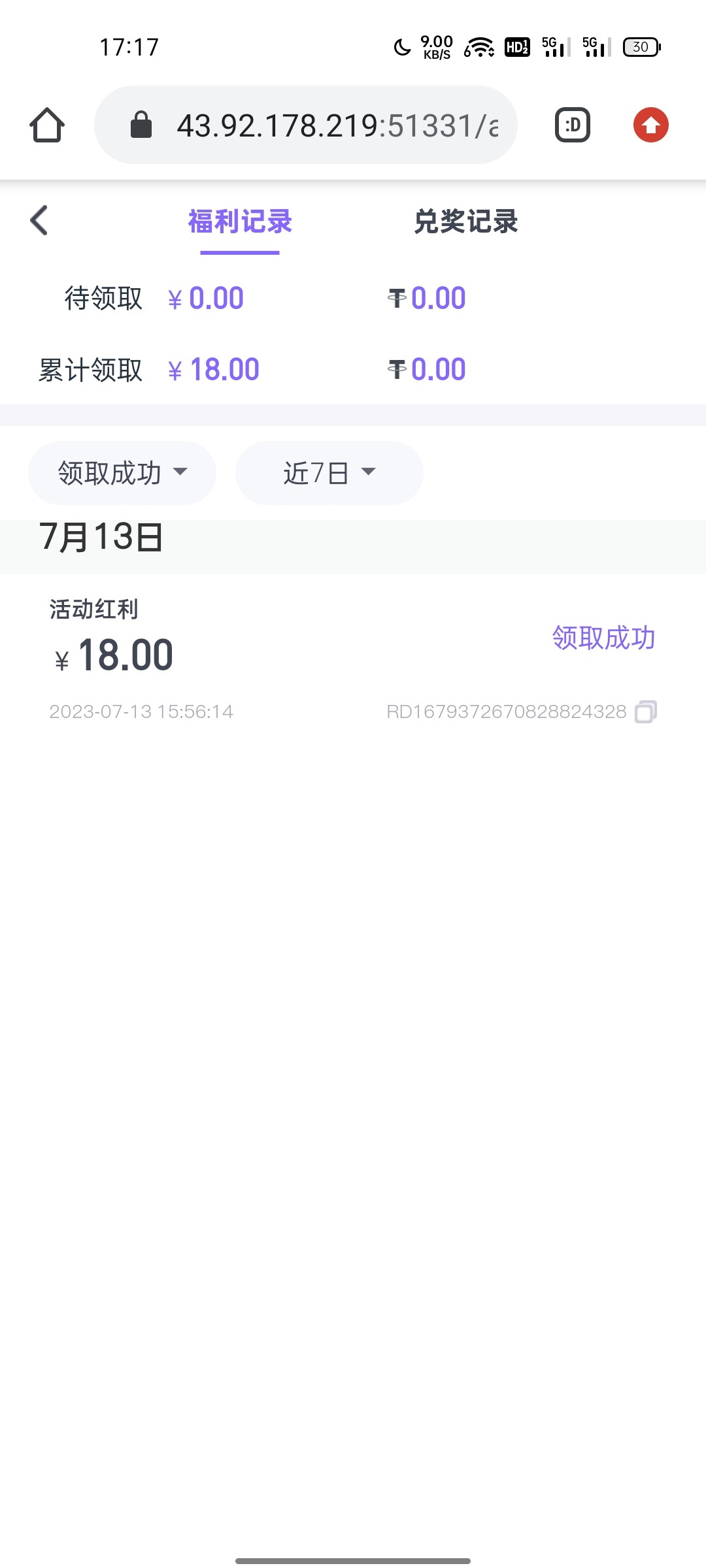
Task: Tap the address bar URL field
Action: point(337,125)
